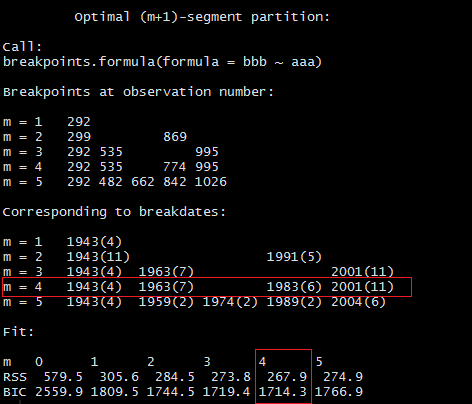
Task: Select RSS value 274.9
Action: coord(343,377)
